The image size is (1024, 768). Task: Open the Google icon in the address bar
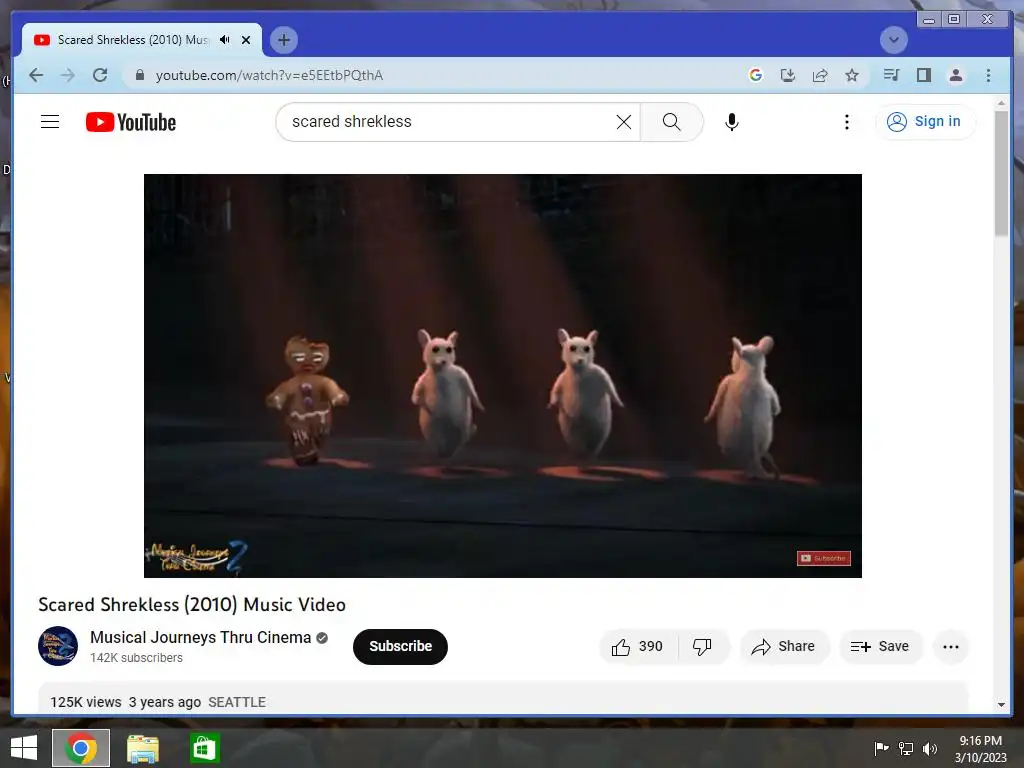coord(756,75)
